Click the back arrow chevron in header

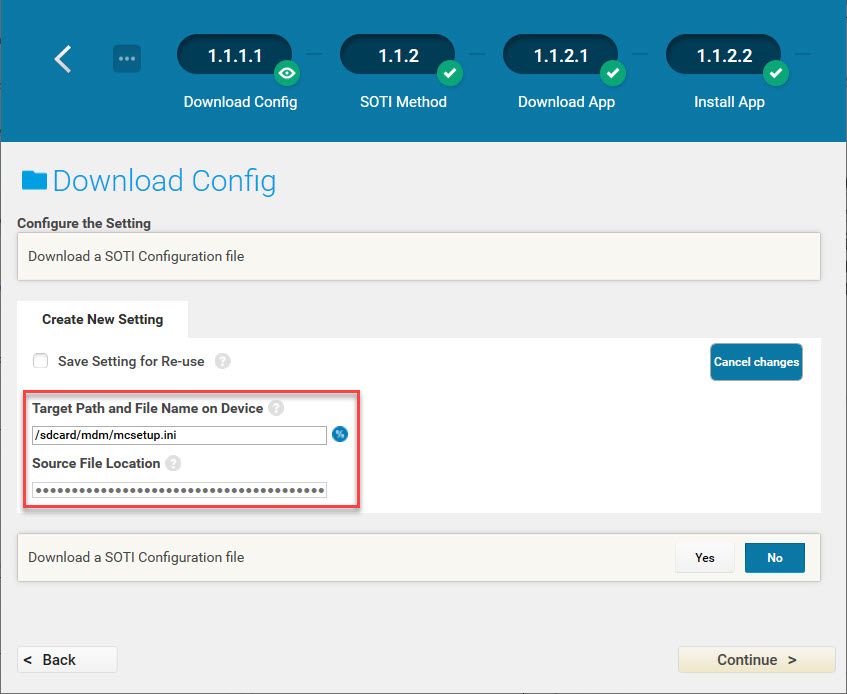pyautogui.click(x=63, y=59)
